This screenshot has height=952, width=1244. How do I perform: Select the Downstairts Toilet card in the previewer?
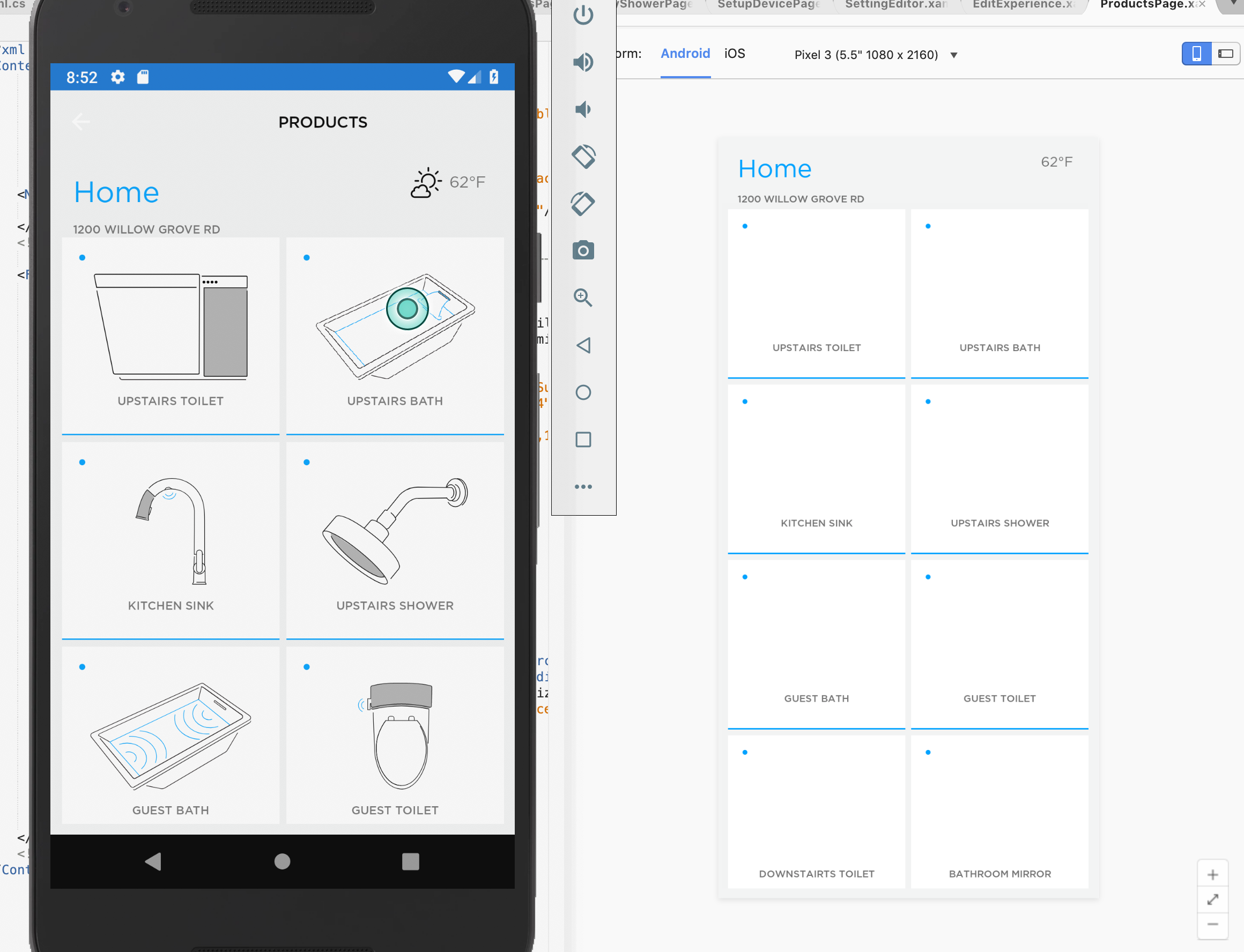[817, 812]
